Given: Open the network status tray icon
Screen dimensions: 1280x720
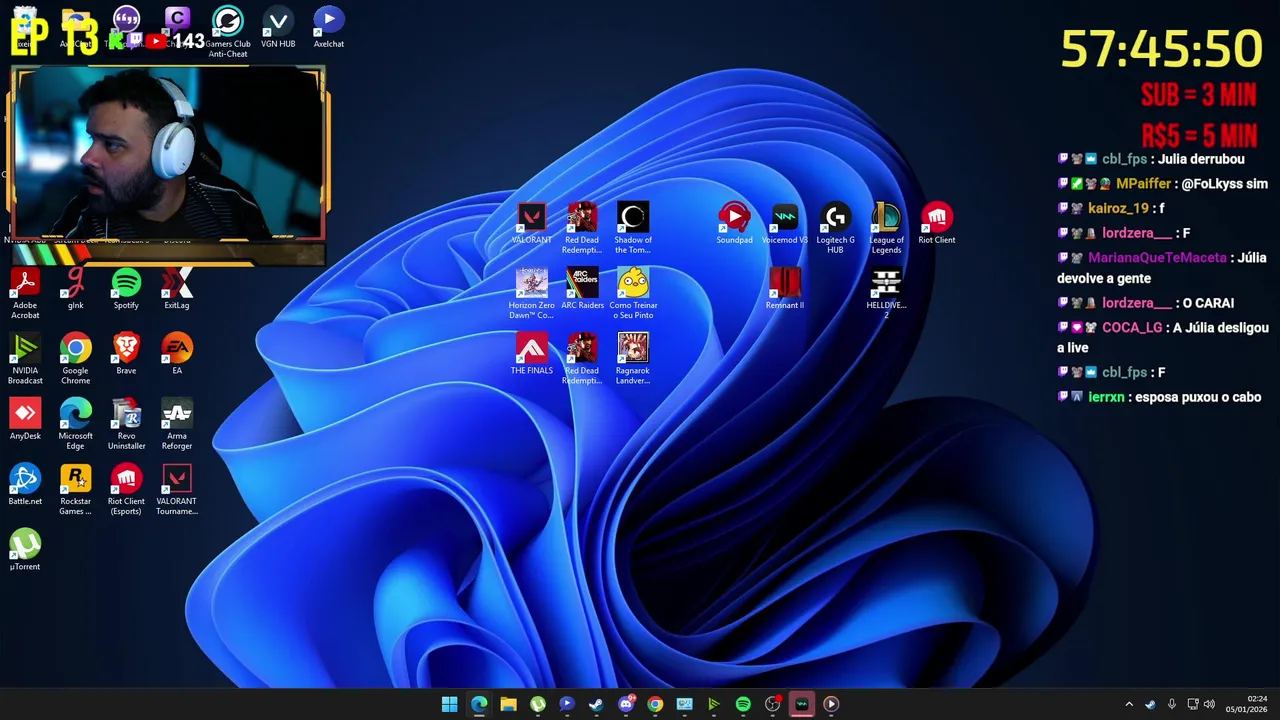Looking at the screenshot, I should [x=1193, y=704].
